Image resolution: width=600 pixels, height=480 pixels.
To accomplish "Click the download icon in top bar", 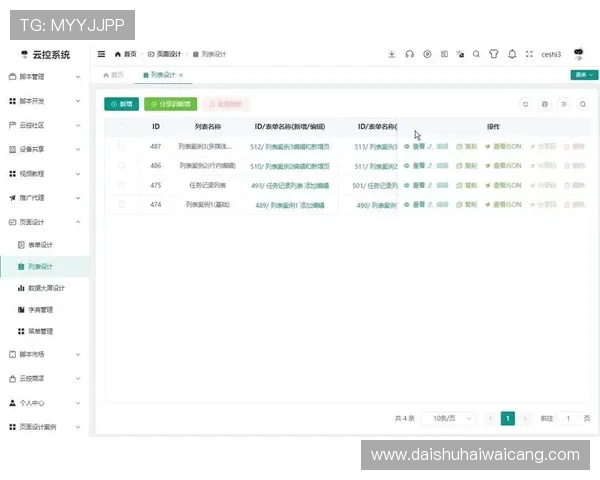I will 391,54.
